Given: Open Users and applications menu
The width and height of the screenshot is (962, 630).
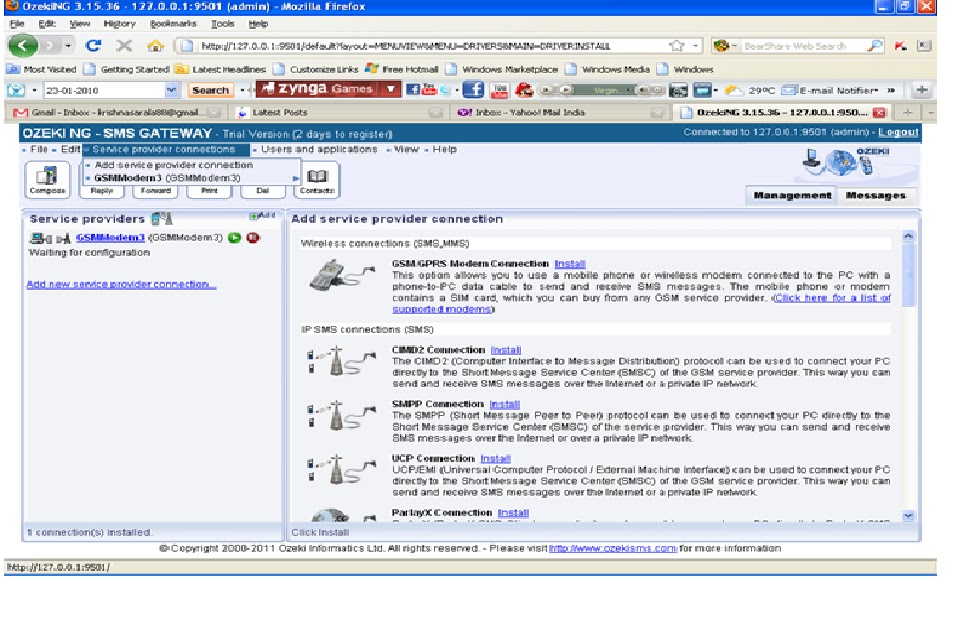Looking at the screenshot, I should (x=319, y=149).
